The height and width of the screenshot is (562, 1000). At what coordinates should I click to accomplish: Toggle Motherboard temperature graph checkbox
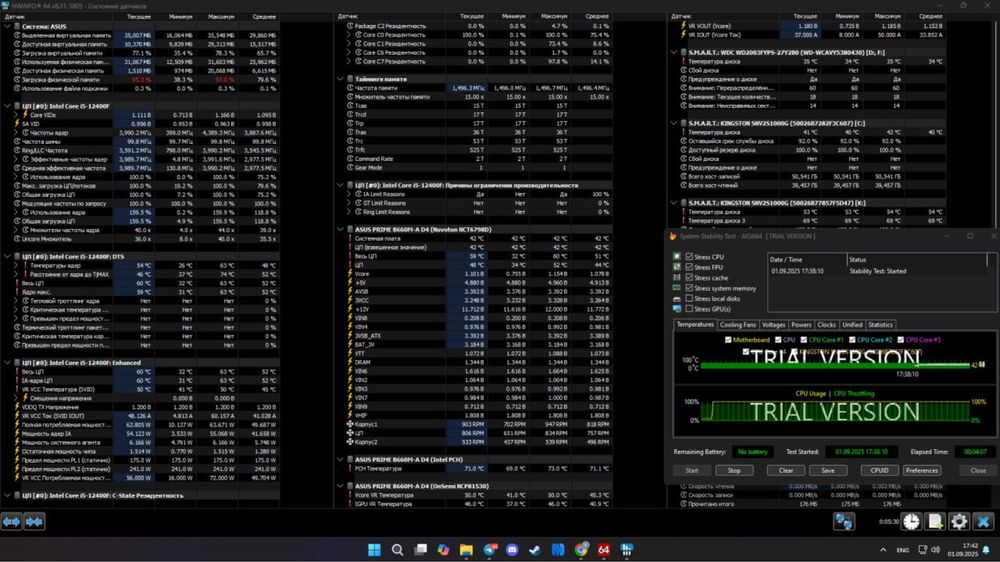(x=728, y=340)
